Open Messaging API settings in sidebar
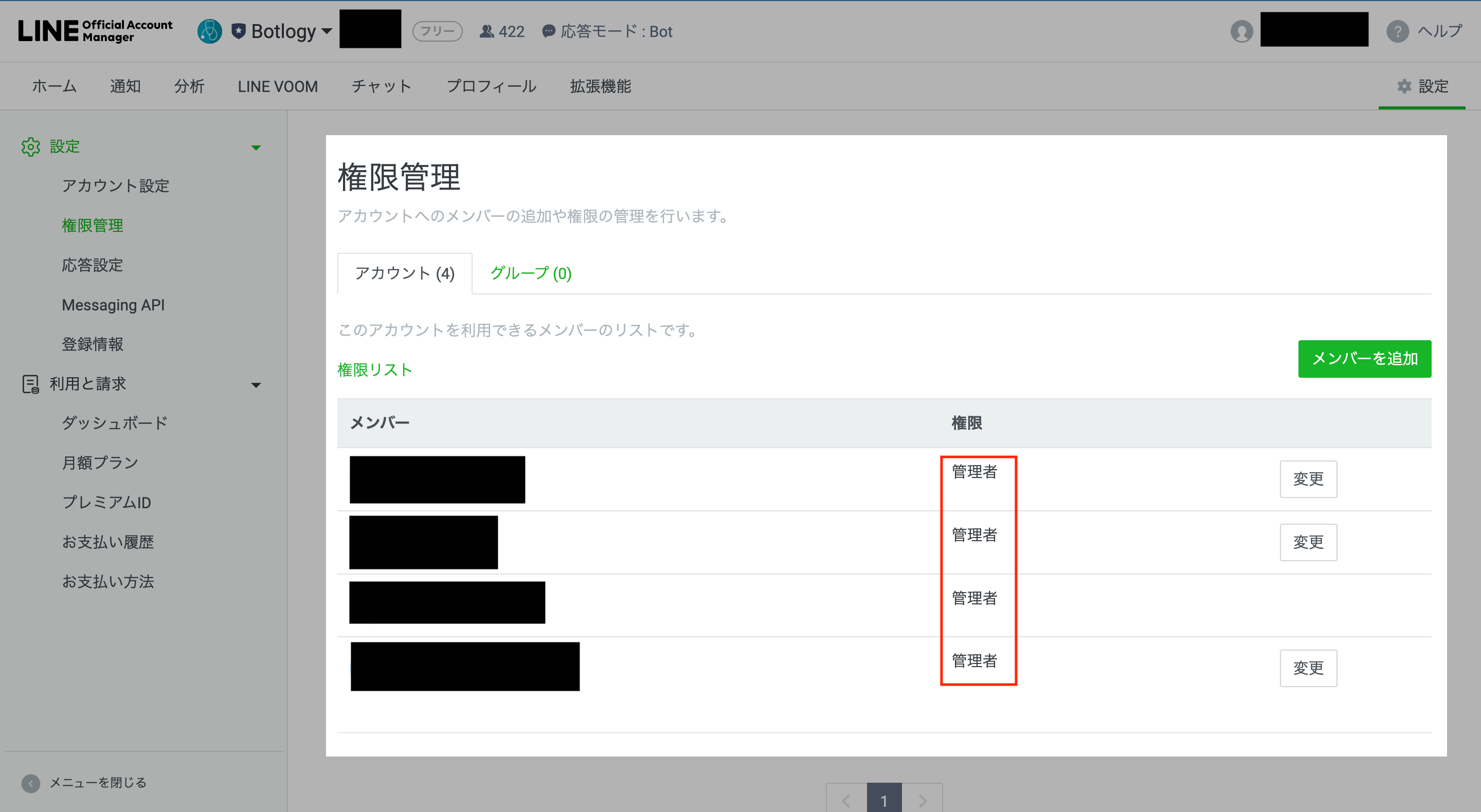This screenshot has width=1481, height=812. pos(113,305)
